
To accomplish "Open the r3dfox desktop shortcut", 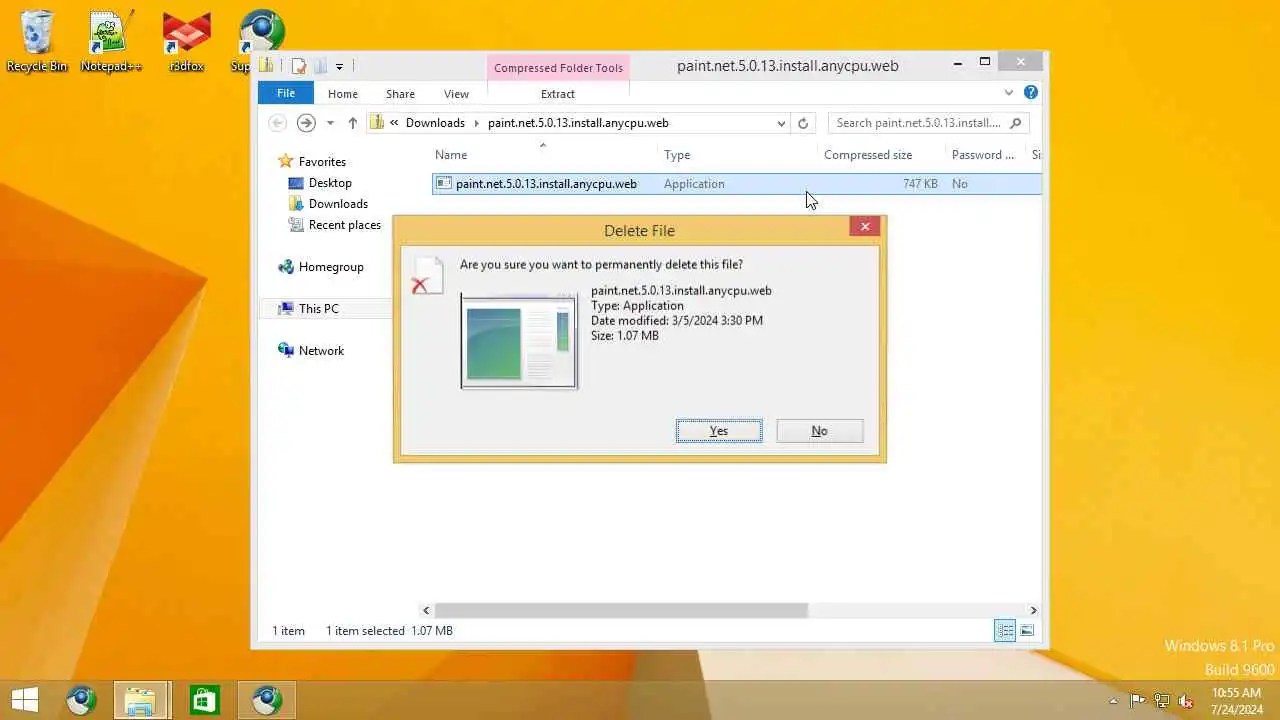I will (186, 42).
